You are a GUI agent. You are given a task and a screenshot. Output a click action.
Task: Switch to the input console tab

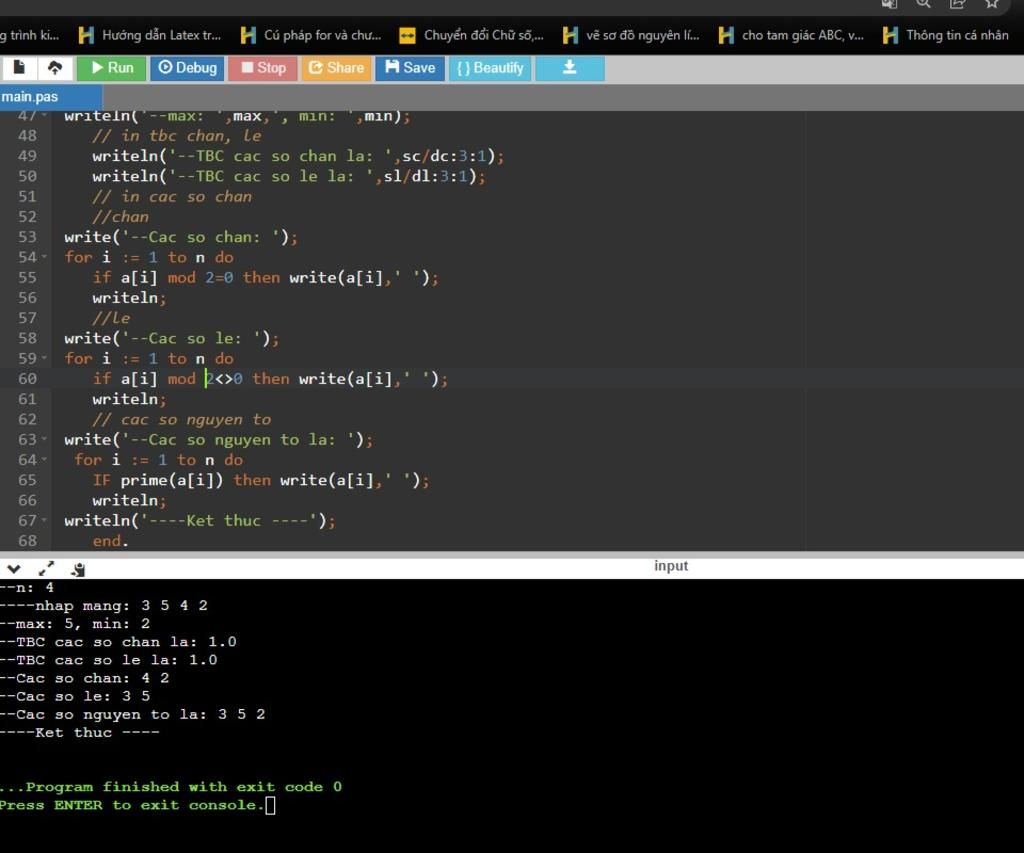[671, 566]
